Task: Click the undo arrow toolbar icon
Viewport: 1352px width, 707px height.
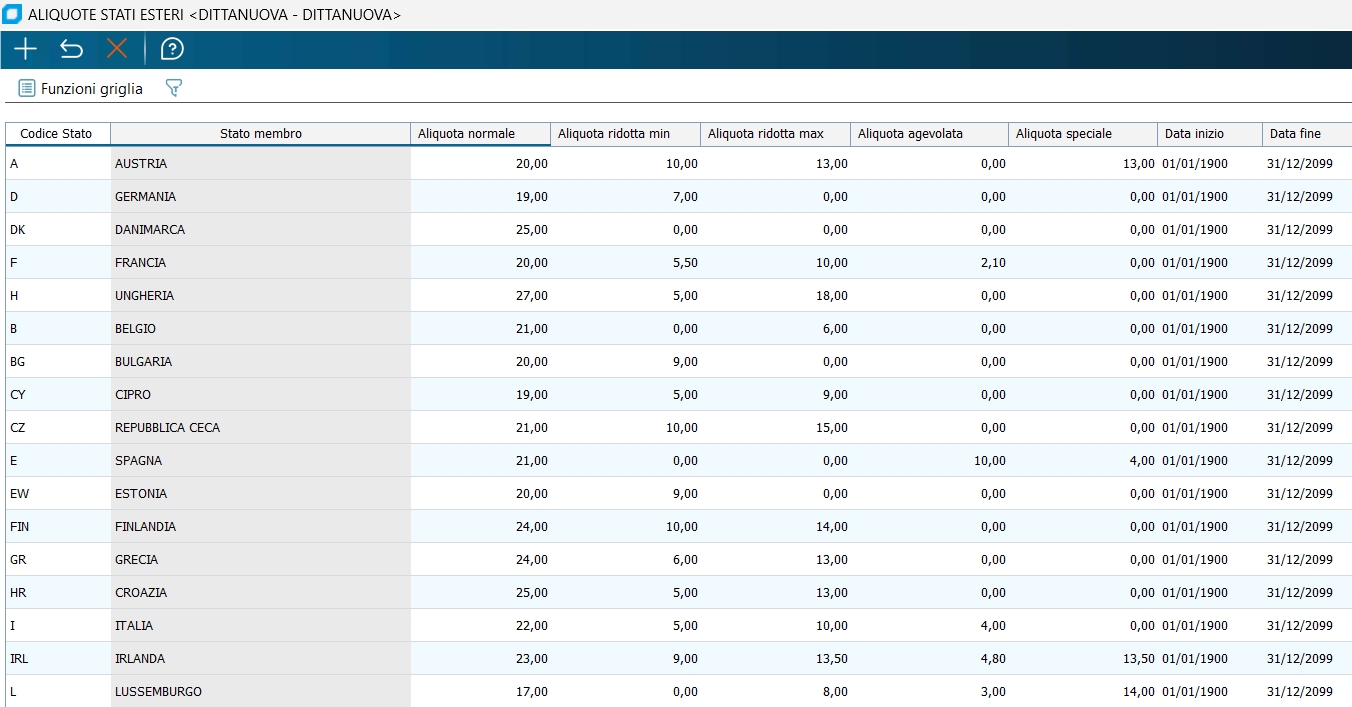Action: pyautogui.click(x=71, y=49)
